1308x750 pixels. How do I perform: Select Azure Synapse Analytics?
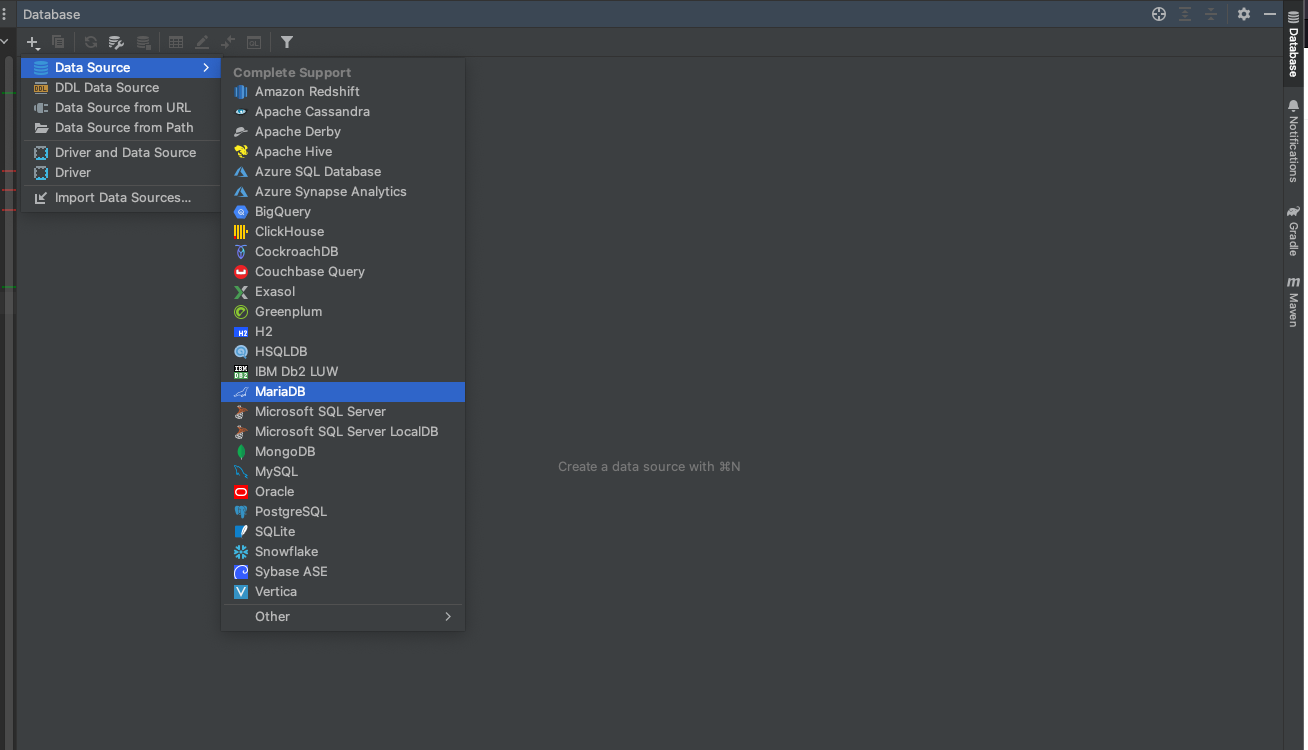343,192
